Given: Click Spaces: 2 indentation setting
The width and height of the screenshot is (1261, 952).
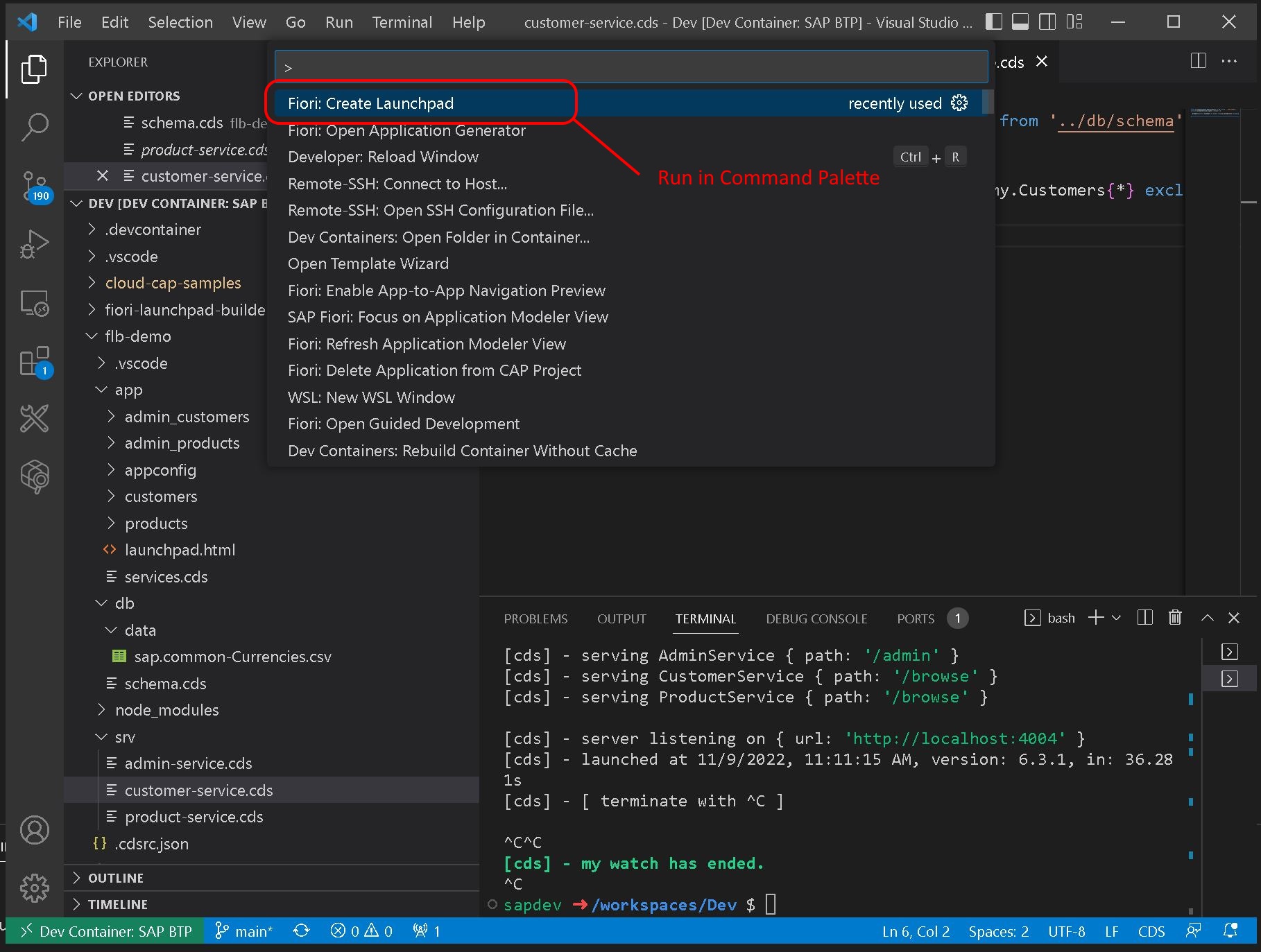Looking at the screenshot, I should pyautogui.click(x=999, y=931).
